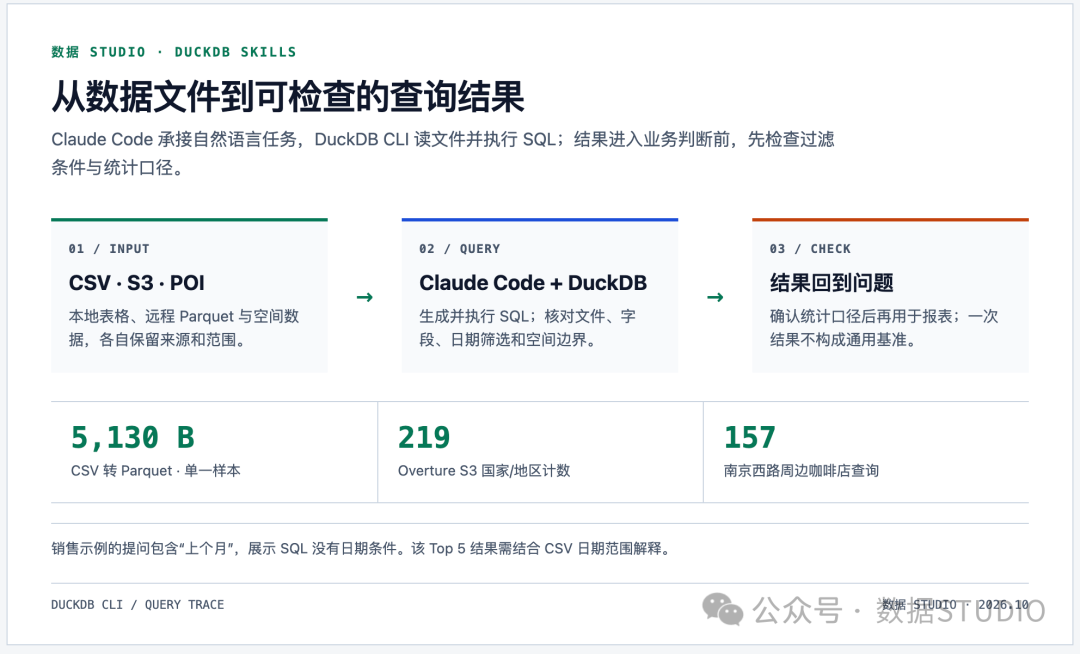Viewport: 1080px width, 654px height.
Task: Select the caption "Overture S3 国家/地区计数"
Action: 484,471
